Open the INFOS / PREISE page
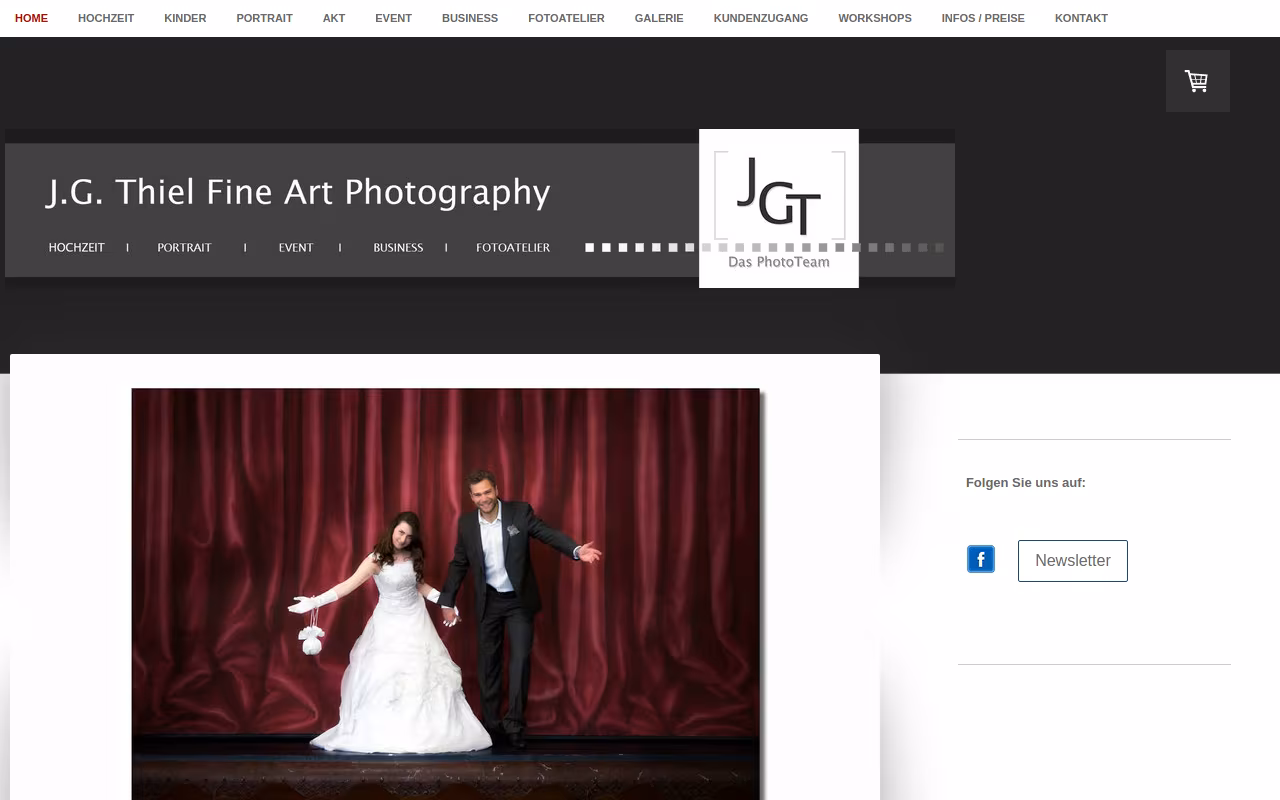 point(983,18)
